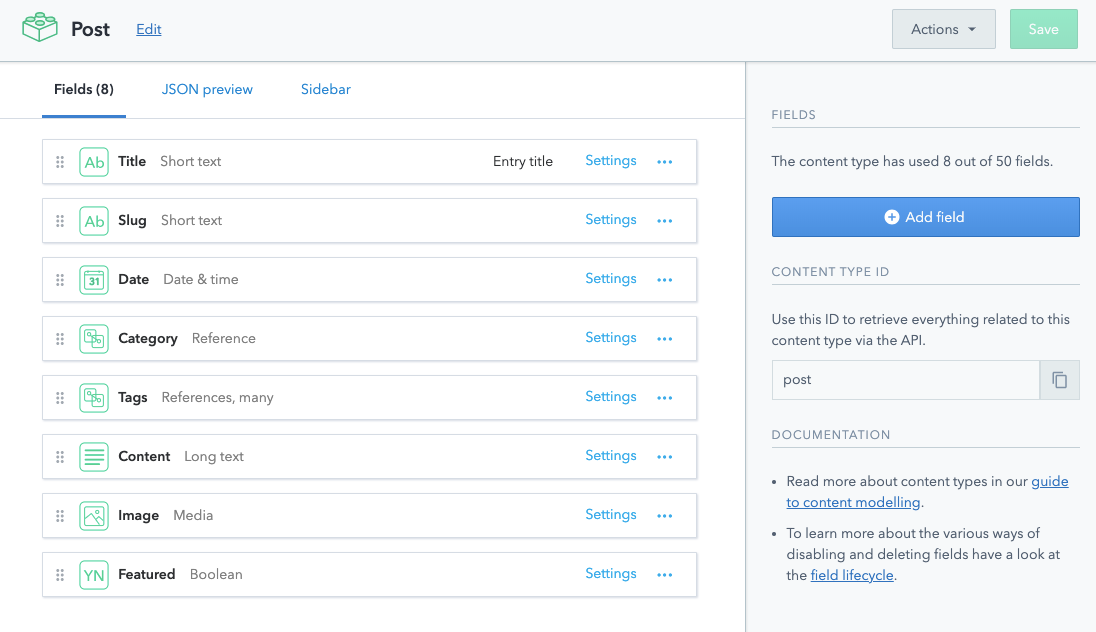Image resolution: width=1096 pixels, height=632 pixels.
Task: Click the Long text icon for Content
Action: 94,456
